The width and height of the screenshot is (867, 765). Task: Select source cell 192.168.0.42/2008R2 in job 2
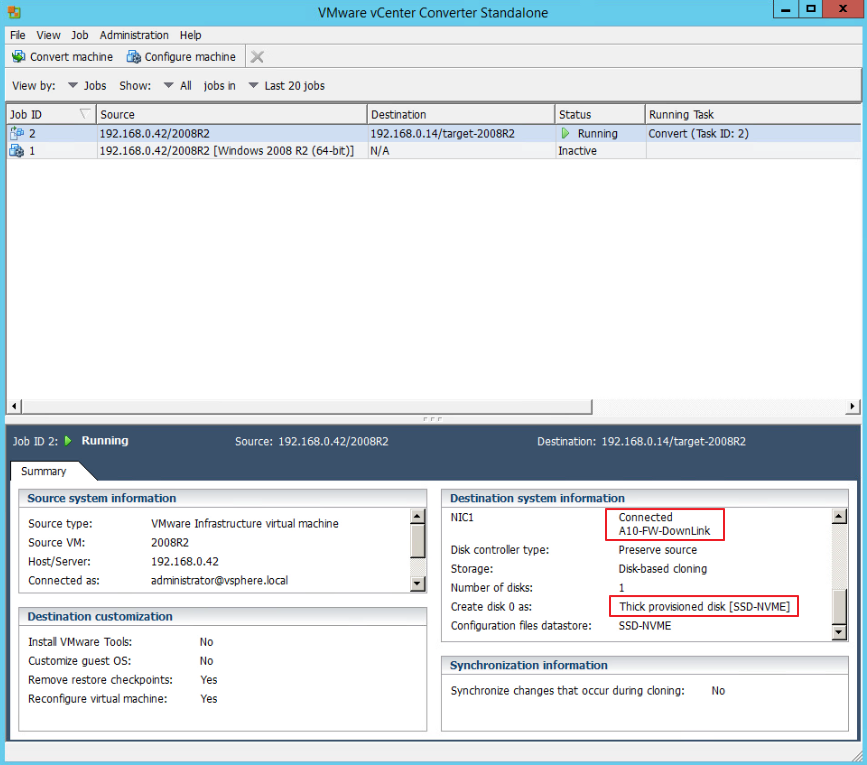154,133
